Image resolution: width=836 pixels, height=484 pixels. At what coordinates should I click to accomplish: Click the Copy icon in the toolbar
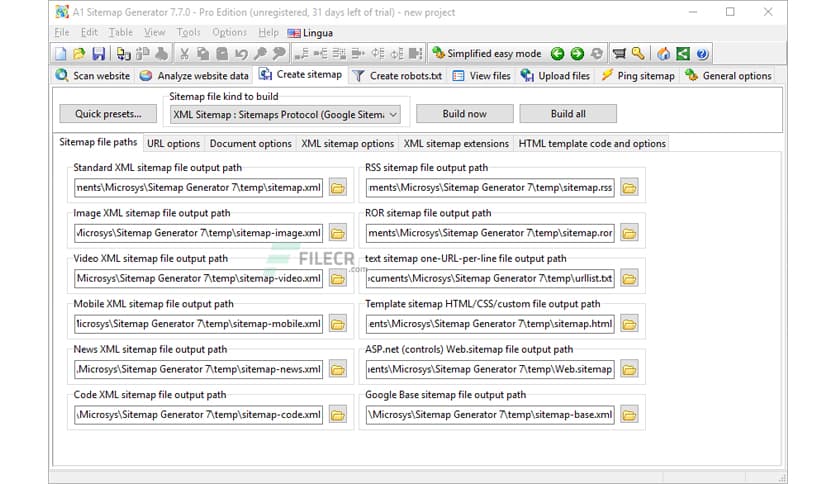point(203,54)
